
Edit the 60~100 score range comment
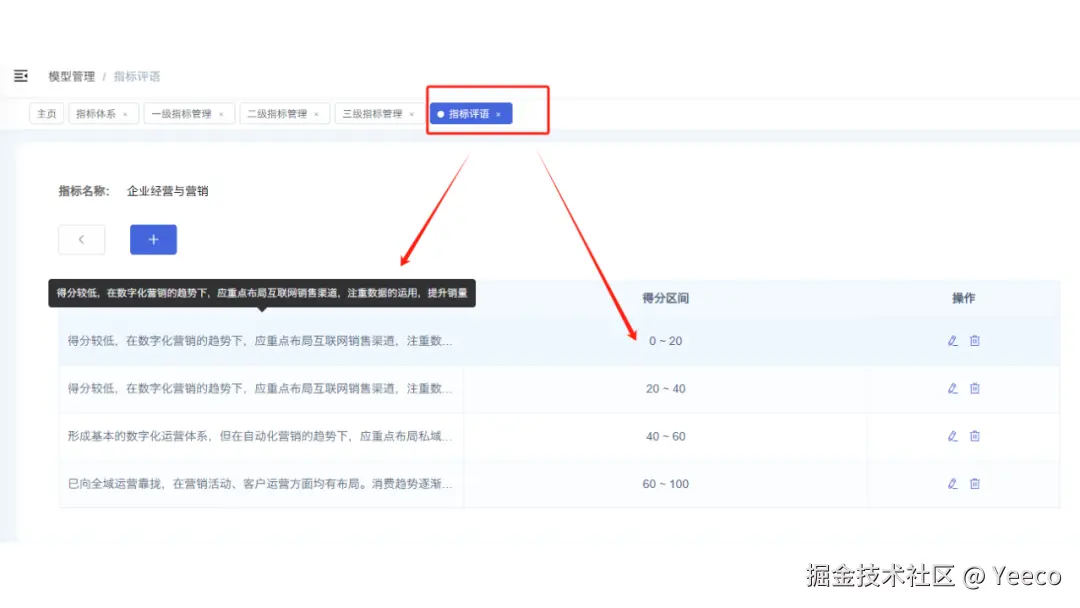(x=952, y=484)
